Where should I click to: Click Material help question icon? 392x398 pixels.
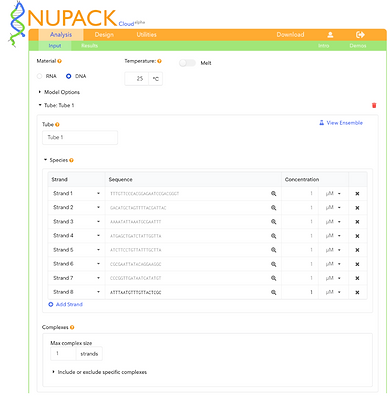[x=60, y=61]
